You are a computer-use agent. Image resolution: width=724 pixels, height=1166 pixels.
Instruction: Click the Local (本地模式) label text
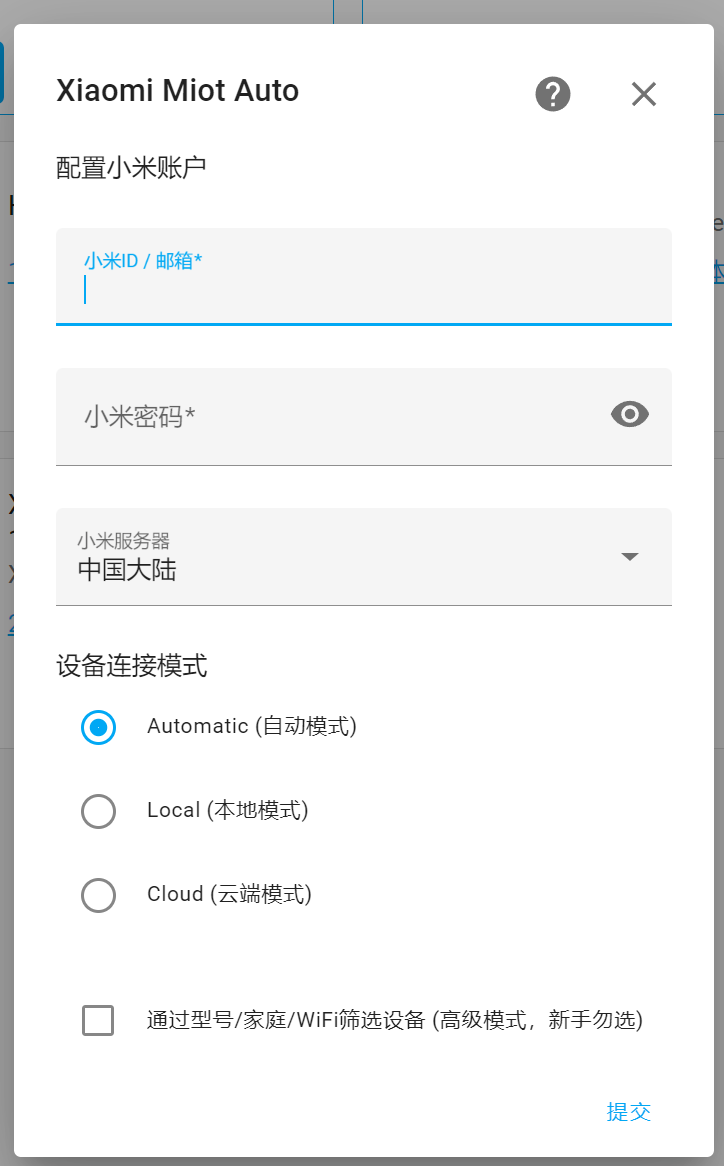[227, 810]
